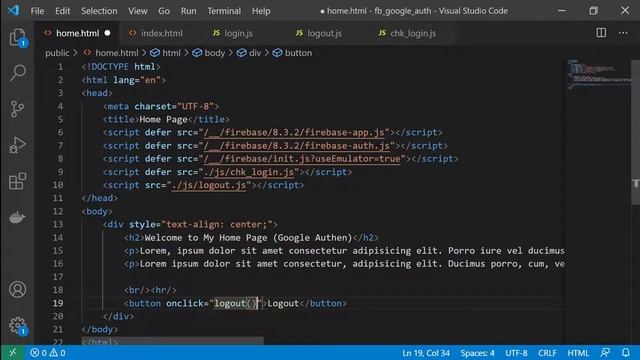The height and width of the screenshot is (360, 640).
Task: Follow the ./js/chk_login.js link
Action: point(249,172)
